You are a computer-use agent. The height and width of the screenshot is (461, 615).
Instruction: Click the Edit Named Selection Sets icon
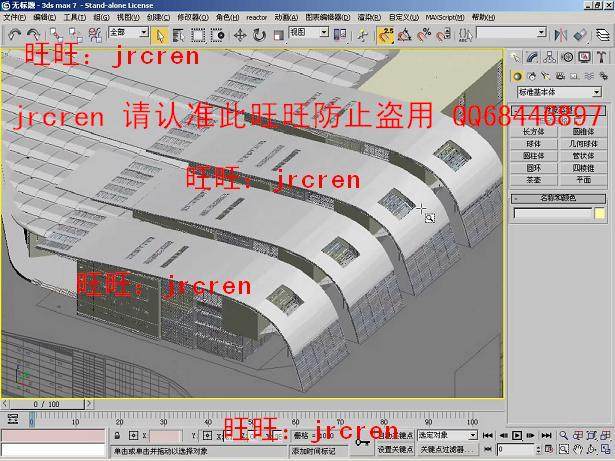pos(466,35)
